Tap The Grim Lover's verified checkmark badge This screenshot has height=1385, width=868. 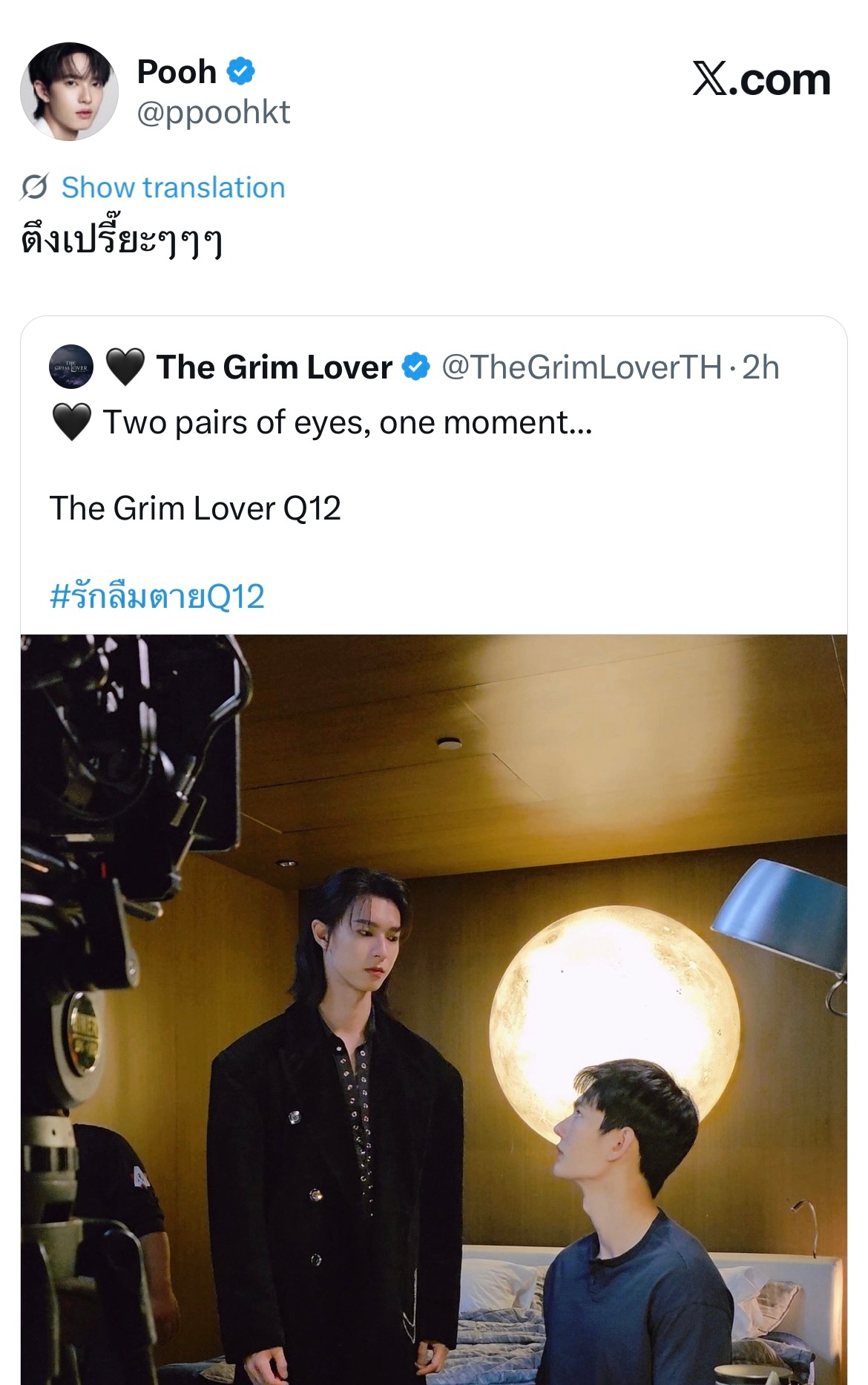pos(415,367)
